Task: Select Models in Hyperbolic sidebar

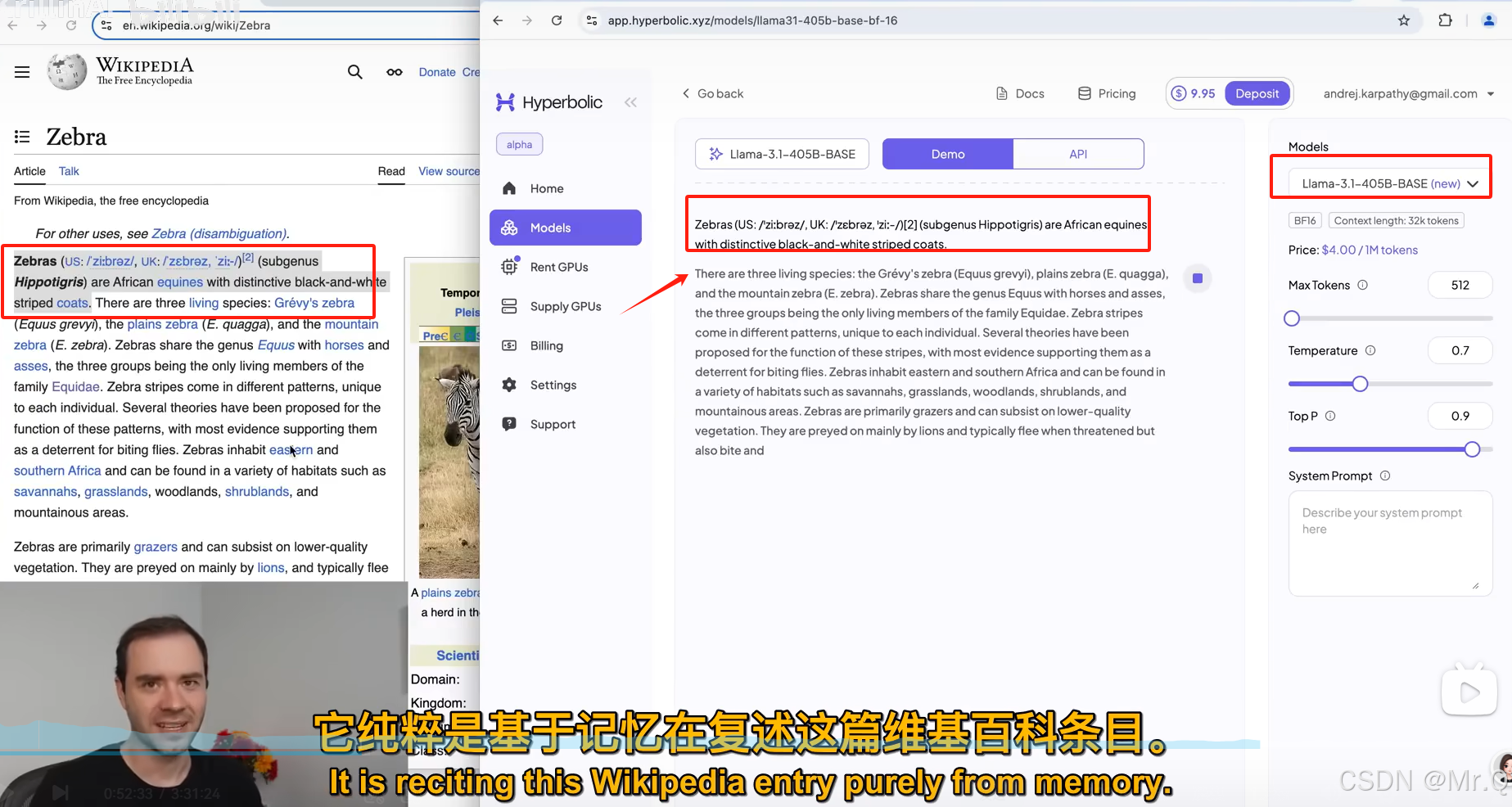Action: coord(565,228)
